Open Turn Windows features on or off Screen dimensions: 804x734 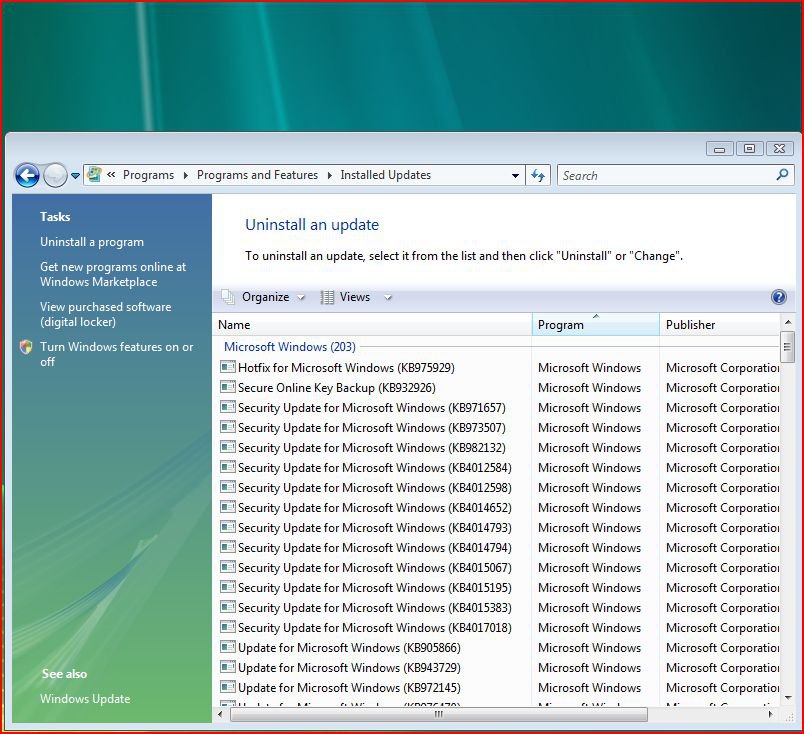pos(117,354)
